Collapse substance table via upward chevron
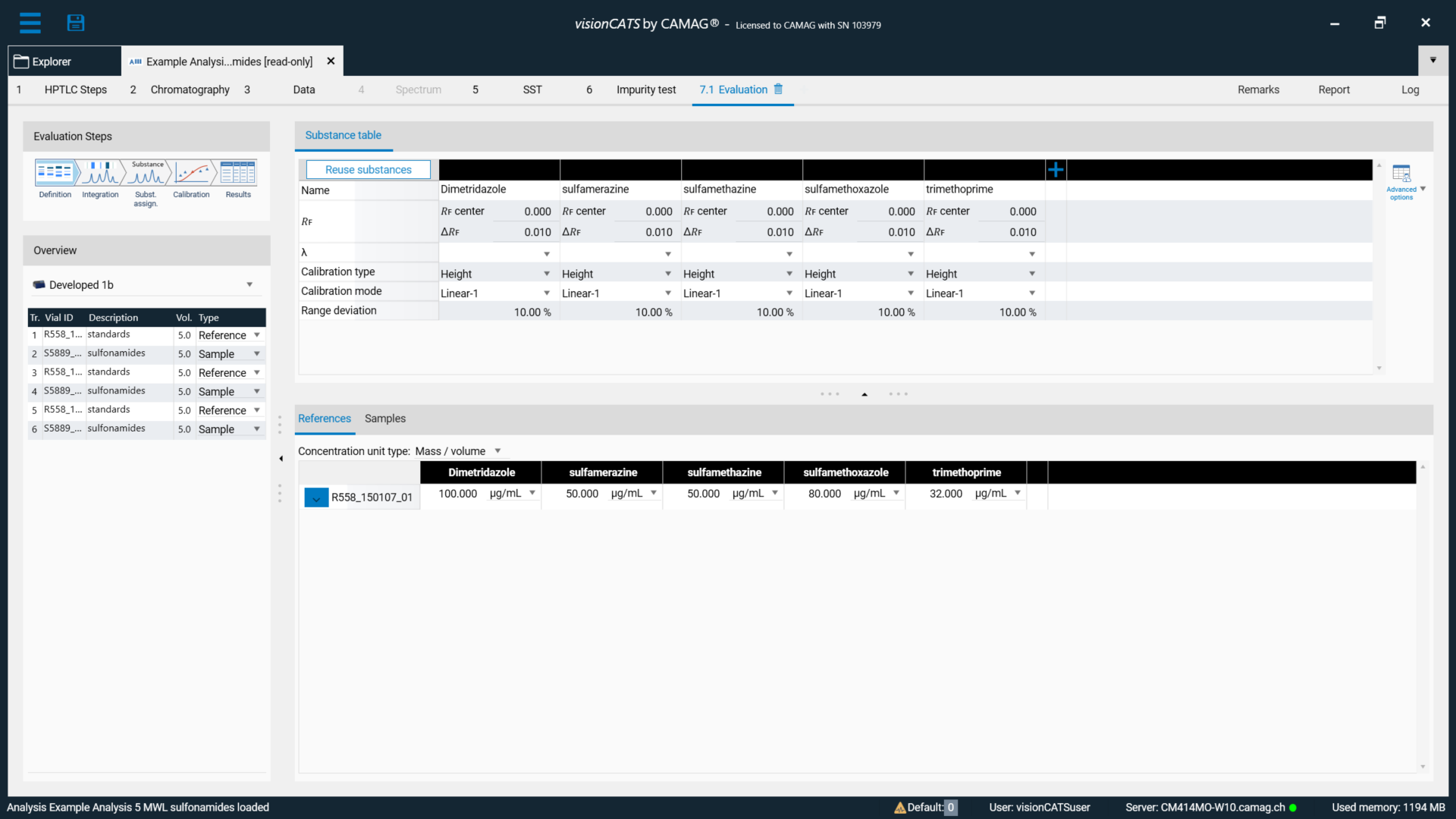 (864, 394)
